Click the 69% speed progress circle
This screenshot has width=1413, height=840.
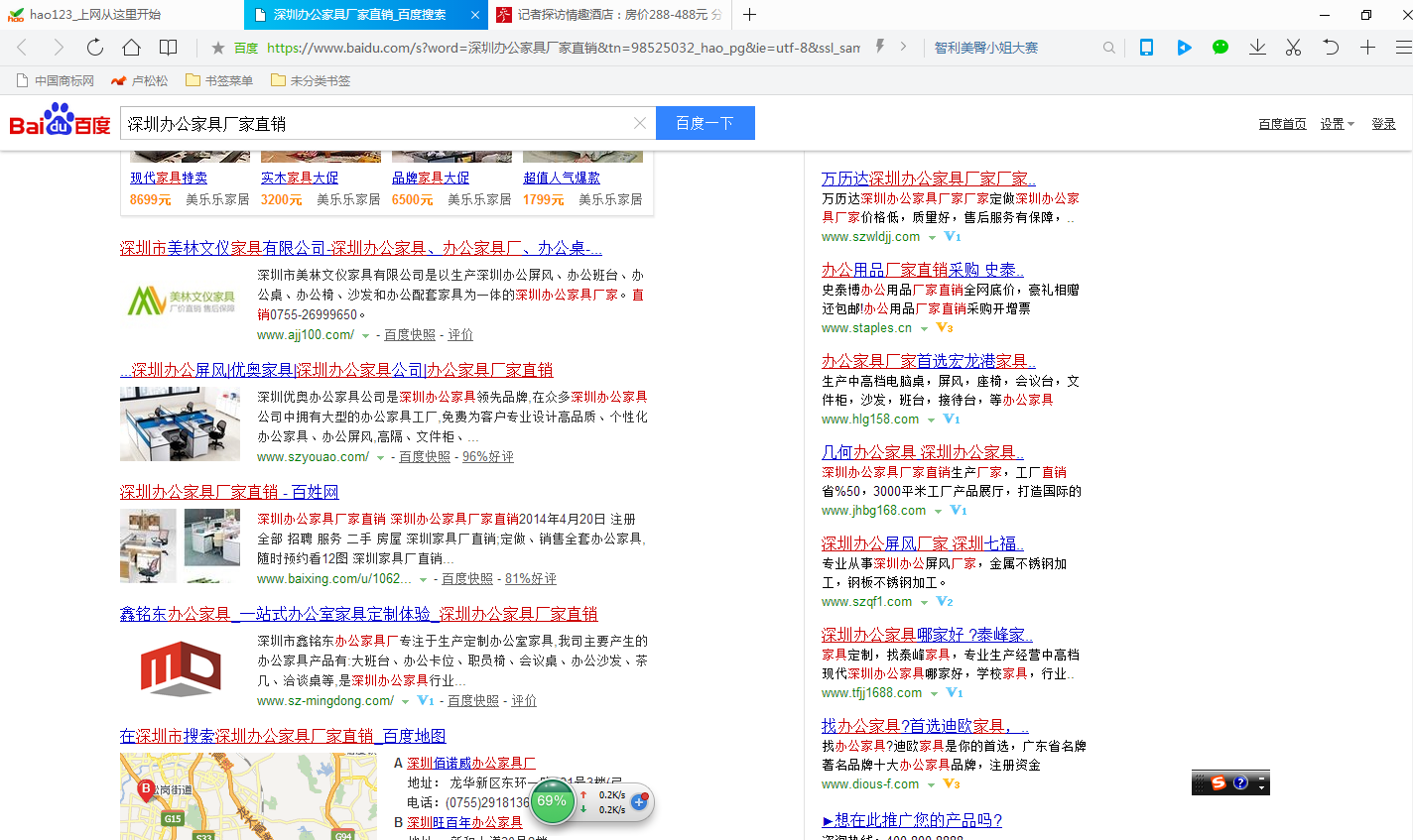point(552,801)
